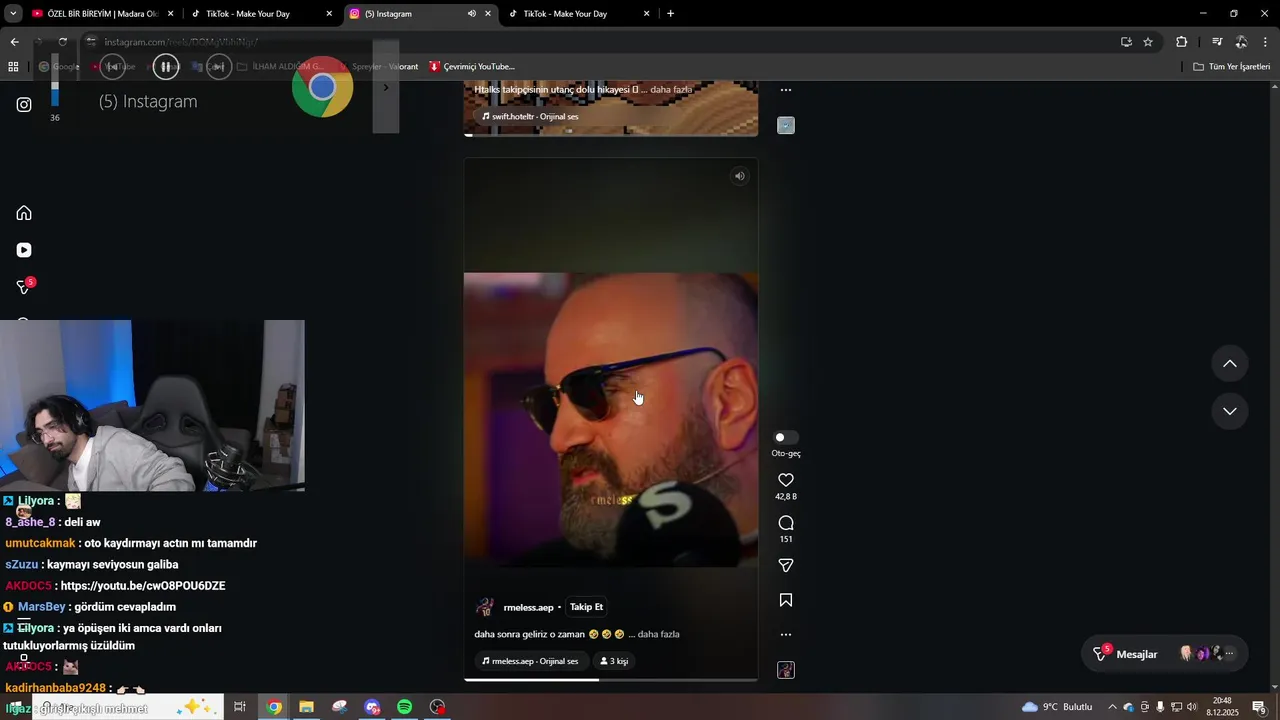Open the media control toolbar icon
Screen dimensions: 1280x720
[x=1217, y=42]
